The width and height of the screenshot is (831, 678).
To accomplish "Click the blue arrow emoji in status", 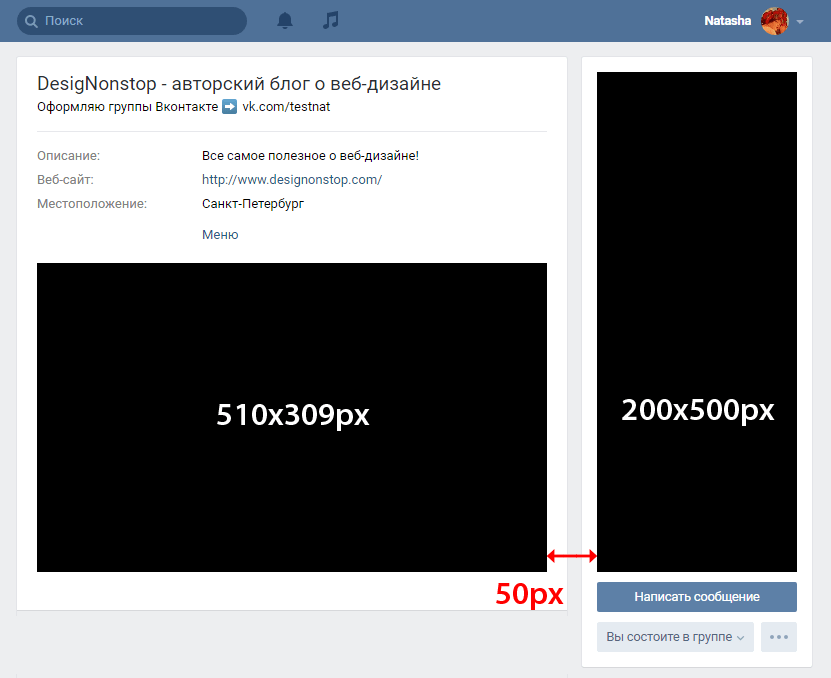I will point(229,107).
